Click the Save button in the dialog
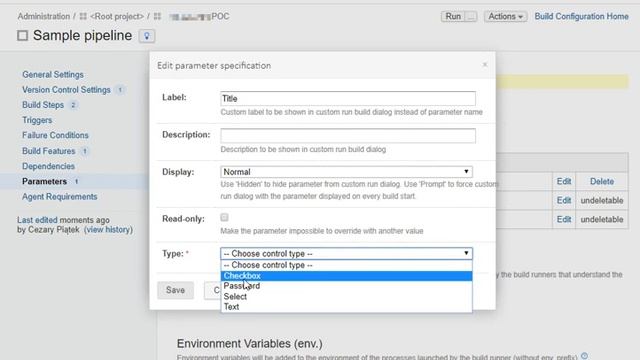The height and width of the screenshot is (360, 640). click(x=176, y=290)
